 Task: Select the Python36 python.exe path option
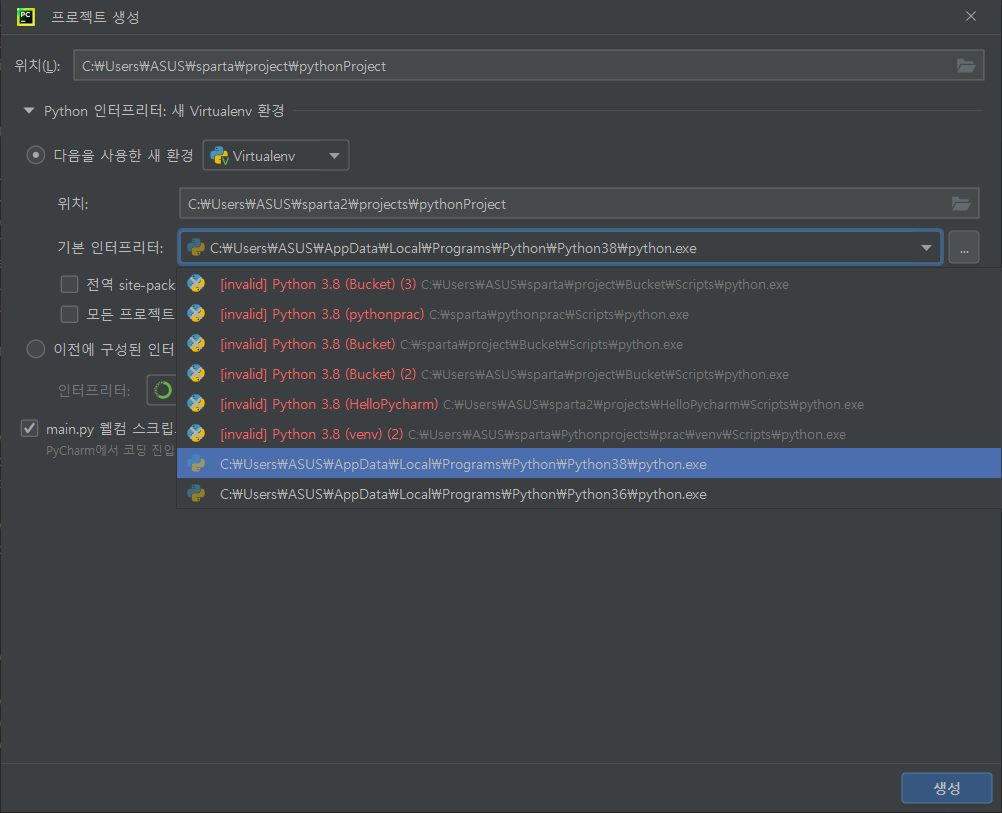pos(589,494)
